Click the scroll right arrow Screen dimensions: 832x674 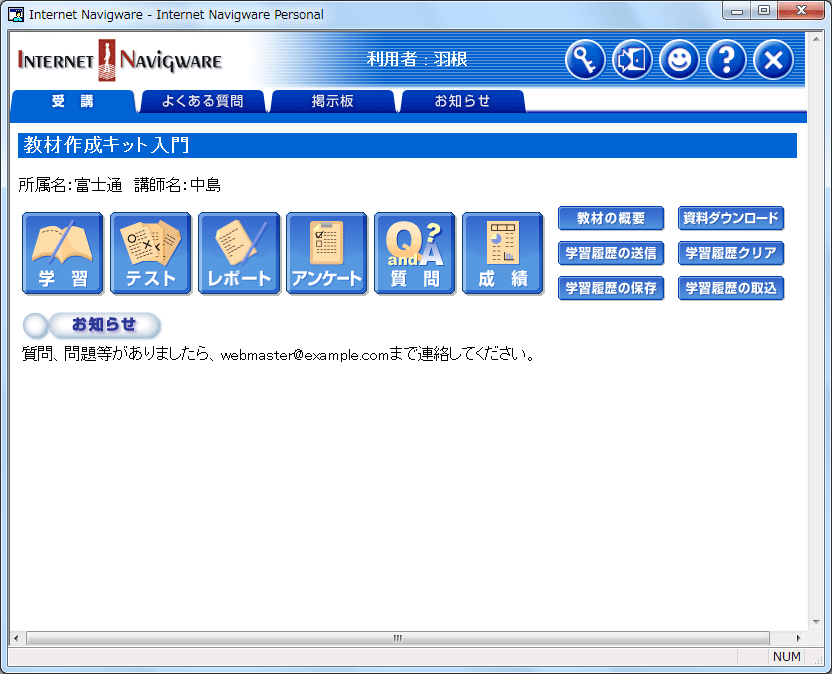(799, 638)
